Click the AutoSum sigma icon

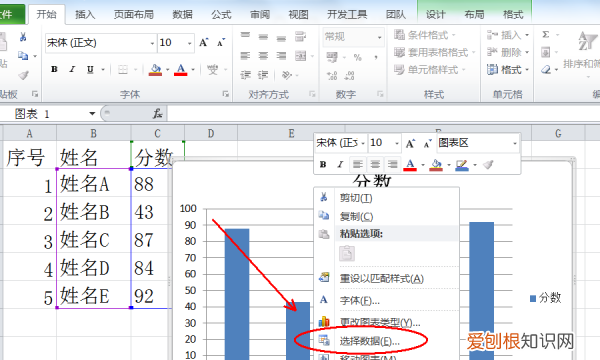click(546, 34)
